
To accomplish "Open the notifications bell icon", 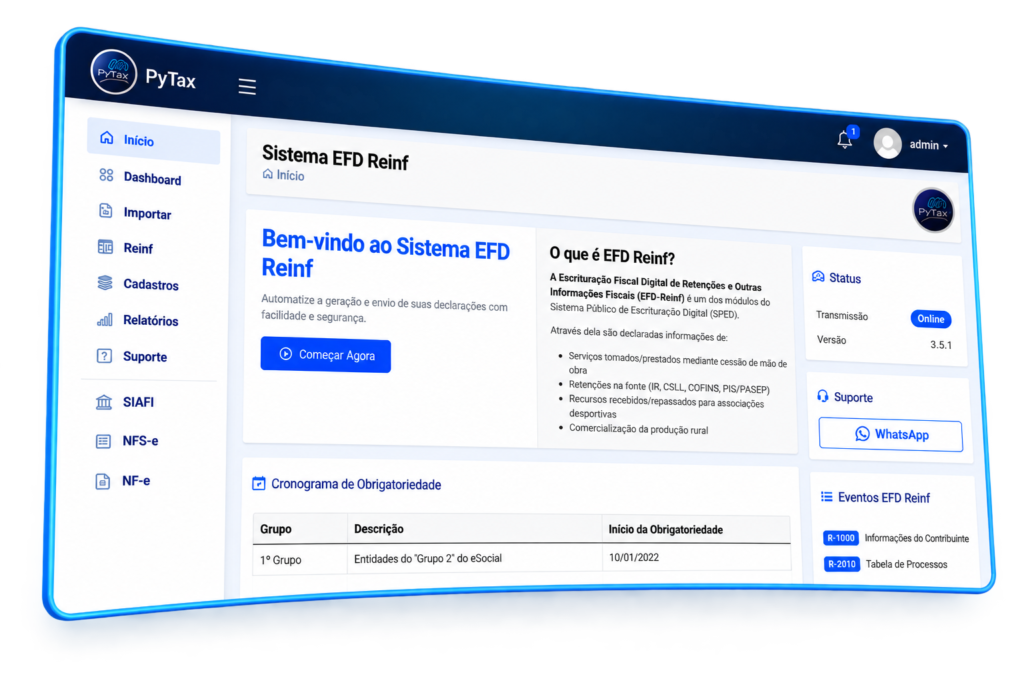I will click(x=845, y=139).
